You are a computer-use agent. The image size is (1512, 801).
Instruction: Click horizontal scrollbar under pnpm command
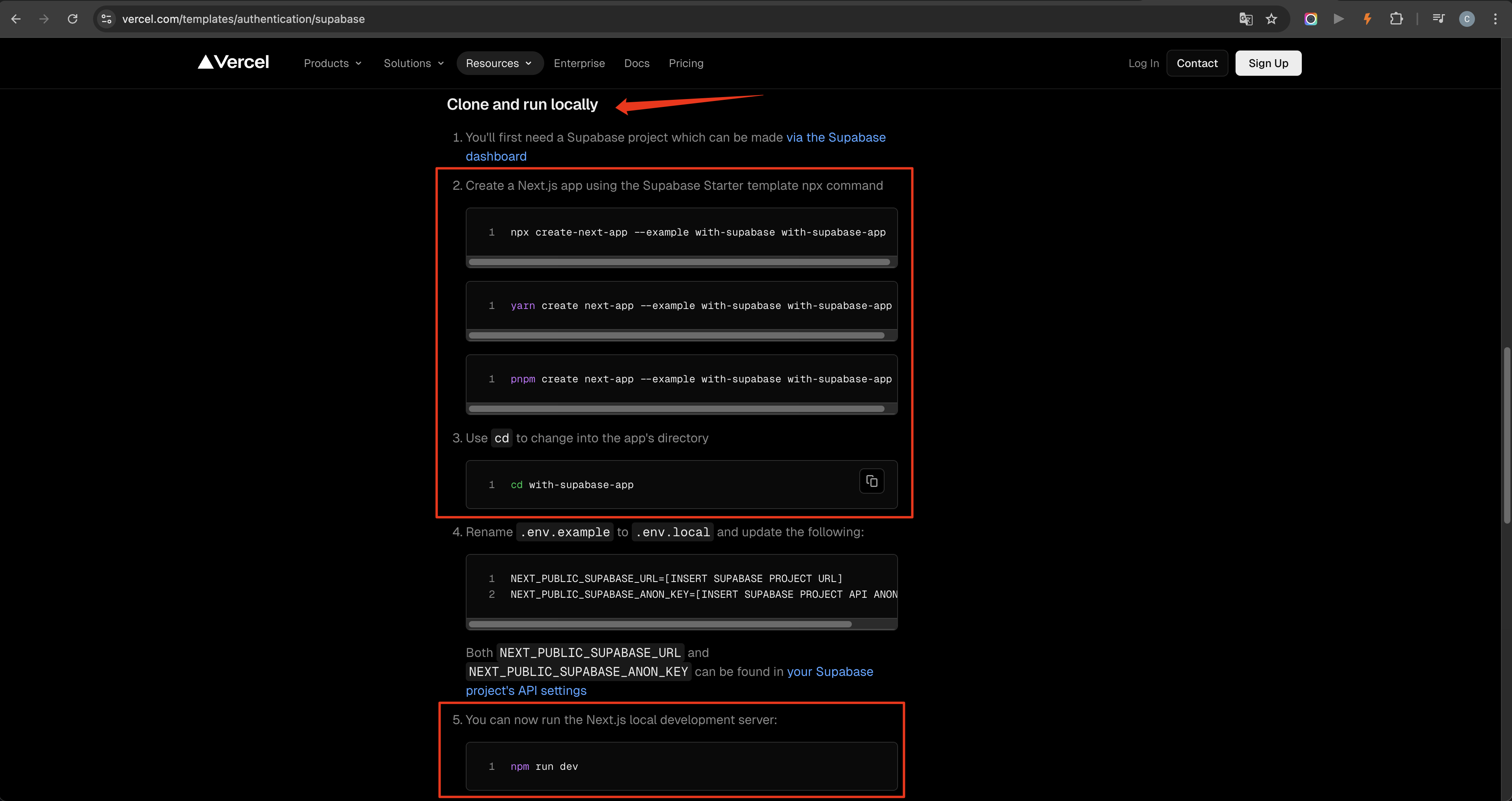pyautogui.click(x=676, y=409)
